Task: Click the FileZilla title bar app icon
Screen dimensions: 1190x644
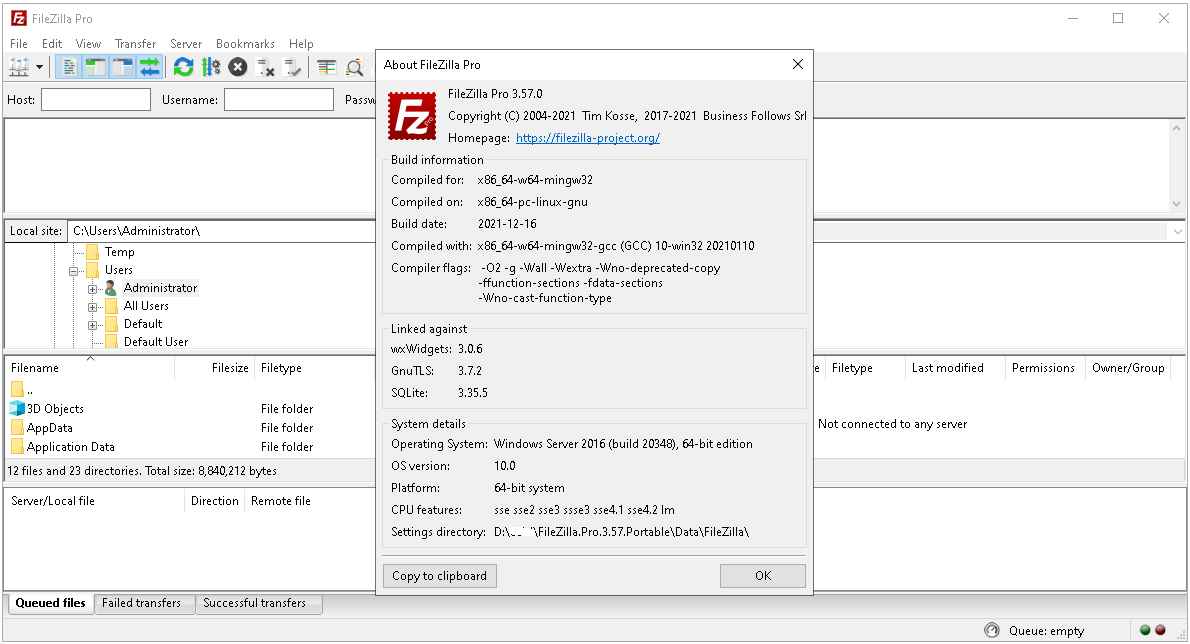Action: (x=18, y=18)
